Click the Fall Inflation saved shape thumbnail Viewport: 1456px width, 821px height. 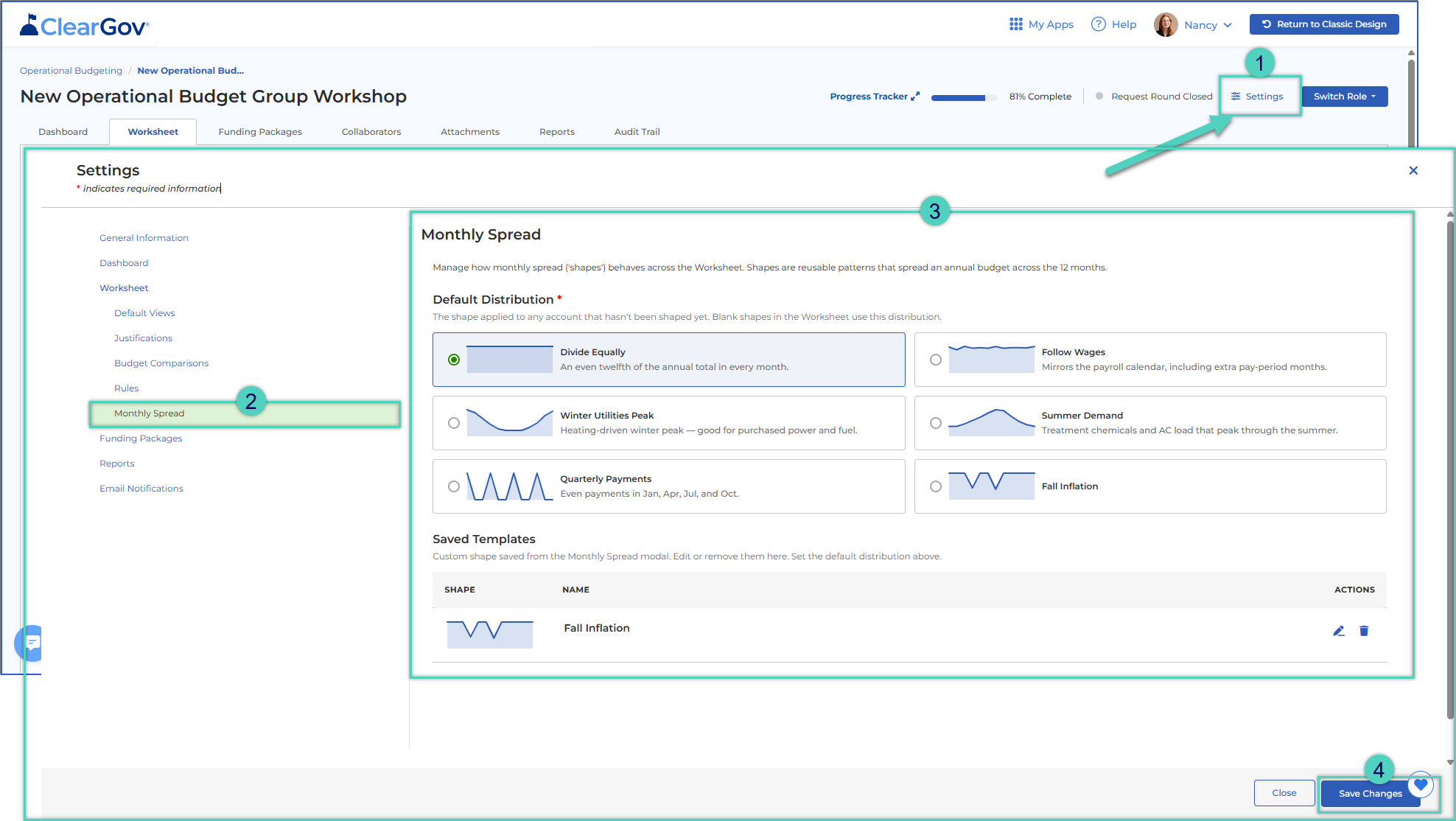point(490,635)
